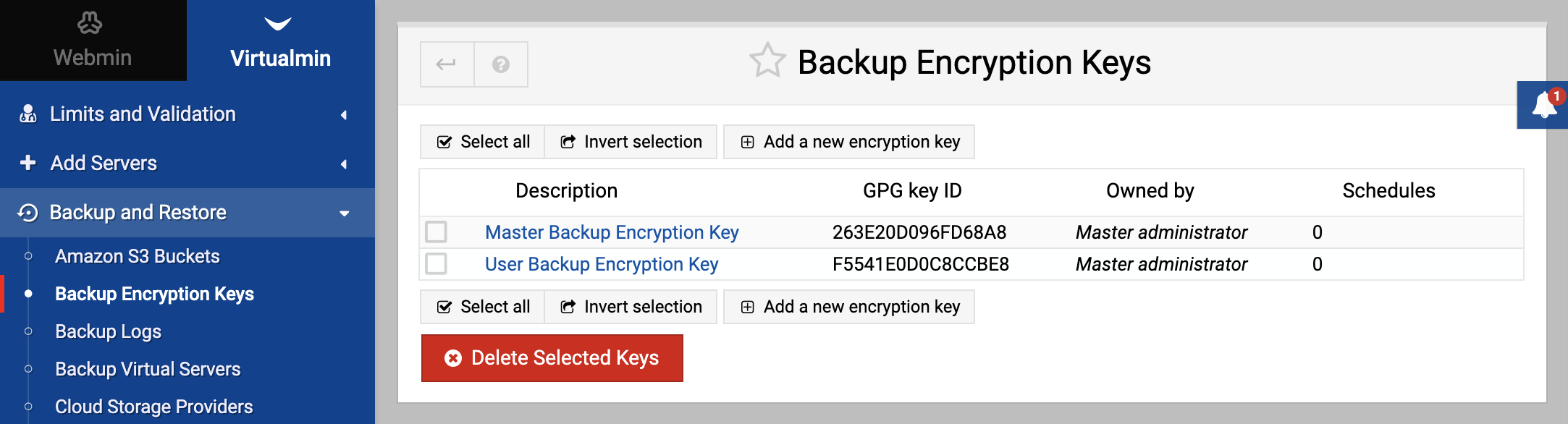Click the Webmin logo icon

tap(90, 23)
